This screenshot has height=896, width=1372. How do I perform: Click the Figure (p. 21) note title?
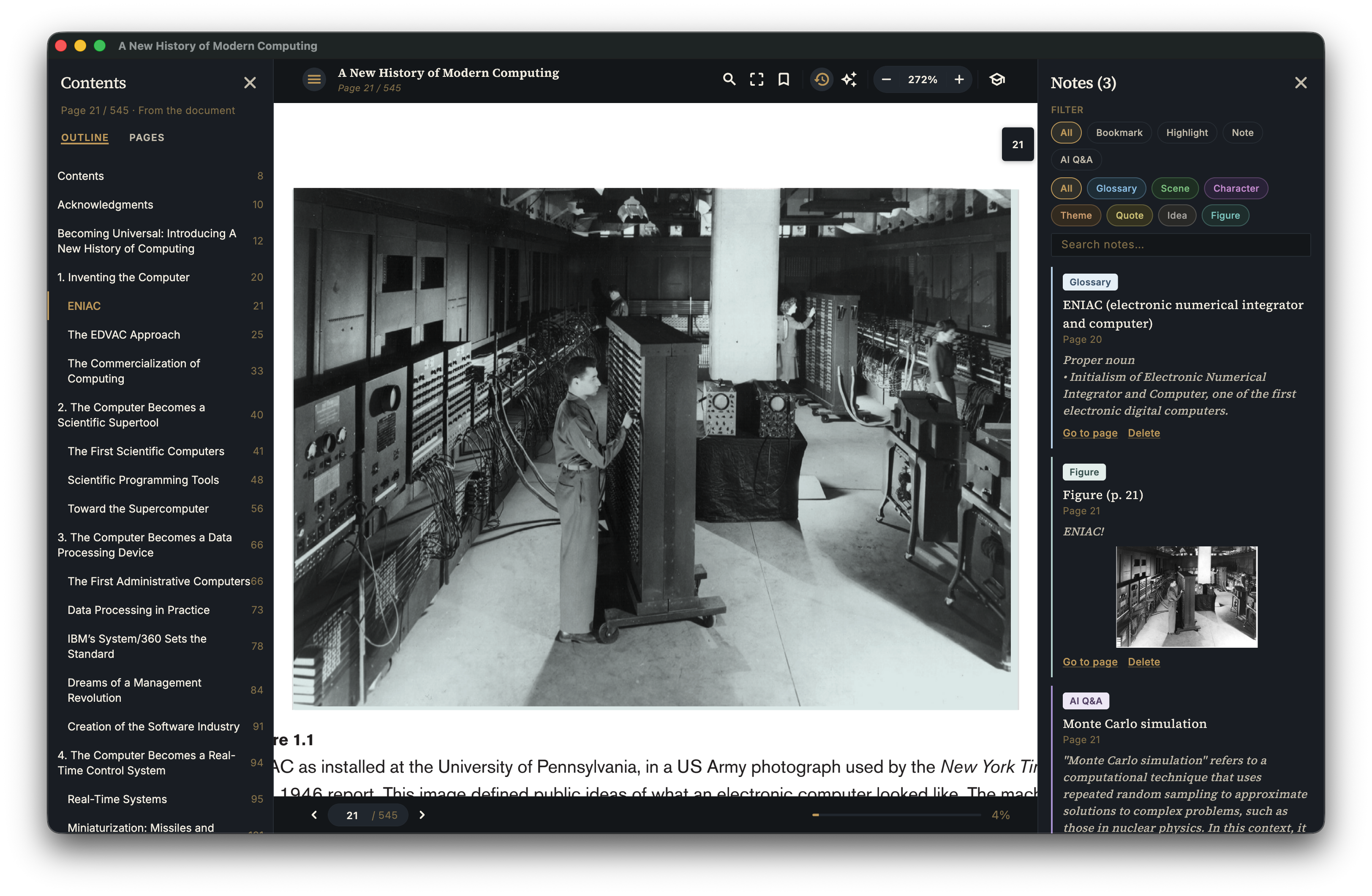tap(1102, 495)
